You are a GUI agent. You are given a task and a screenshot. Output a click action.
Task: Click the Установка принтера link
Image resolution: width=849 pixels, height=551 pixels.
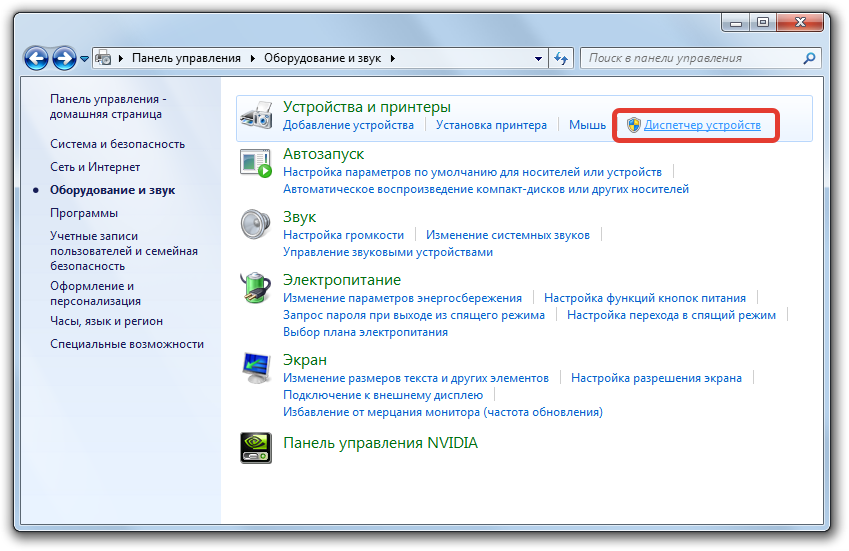(x=491, y=125)
